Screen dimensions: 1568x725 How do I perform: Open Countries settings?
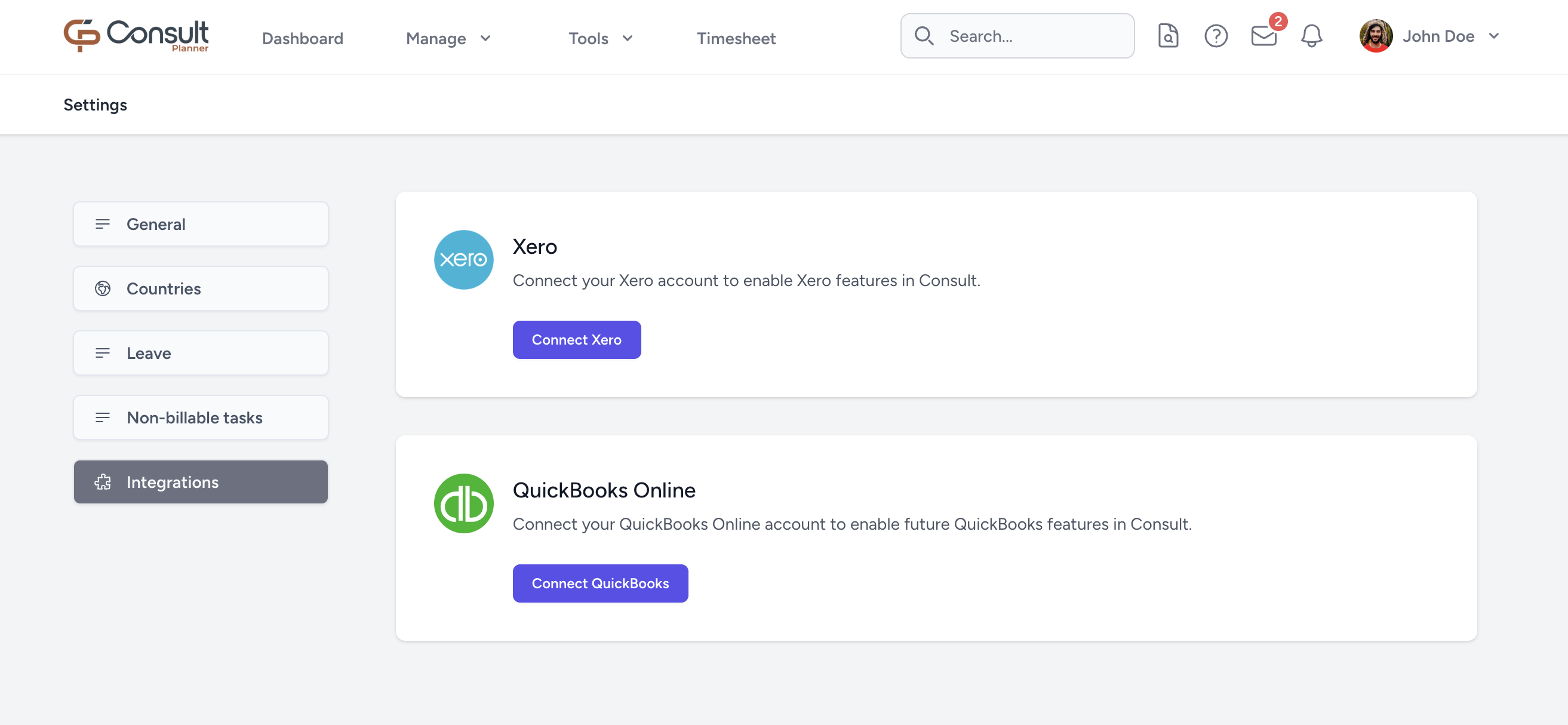click(x=201, y=288)
